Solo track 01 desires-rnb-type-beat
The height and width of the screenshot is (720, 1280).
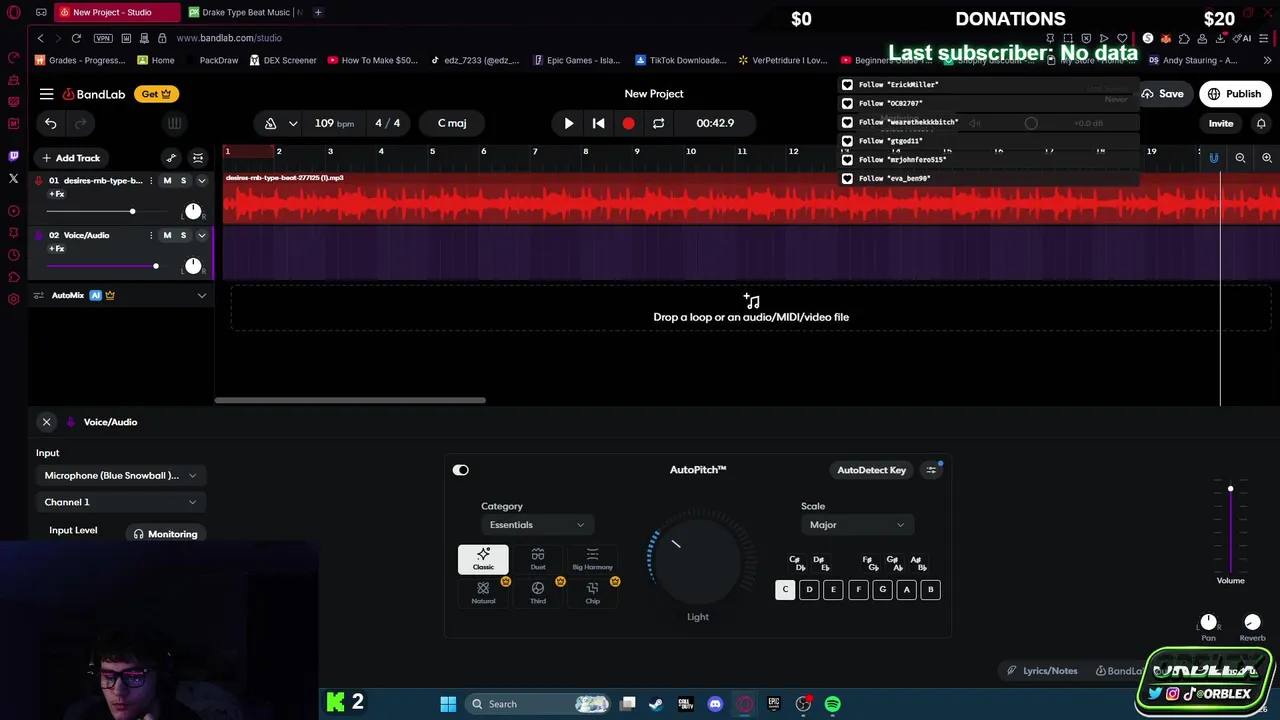pyautogui.click(x=183, y=181)
